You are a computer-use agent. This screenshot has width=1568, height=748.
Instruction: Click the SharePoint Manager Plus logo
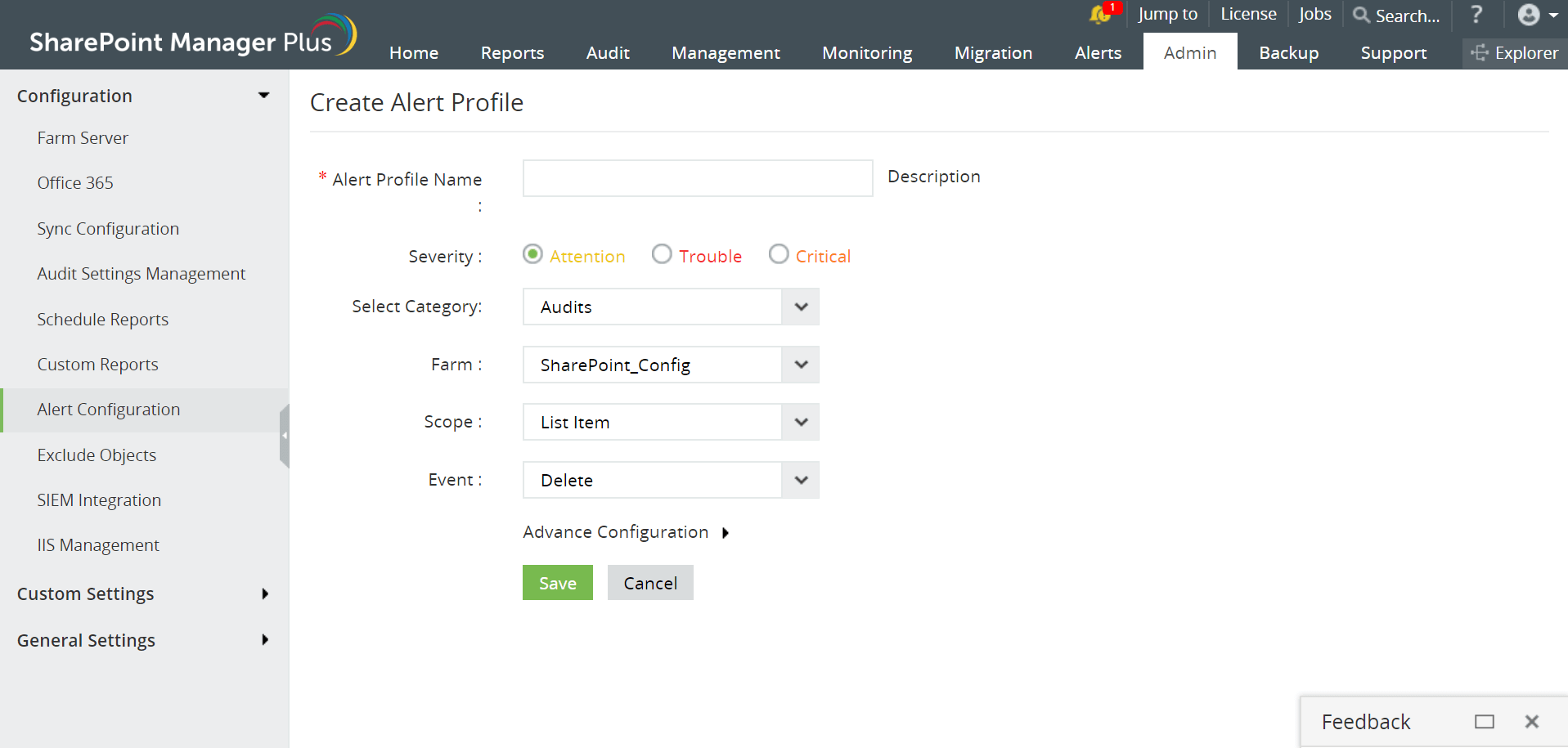click(193, 38)
